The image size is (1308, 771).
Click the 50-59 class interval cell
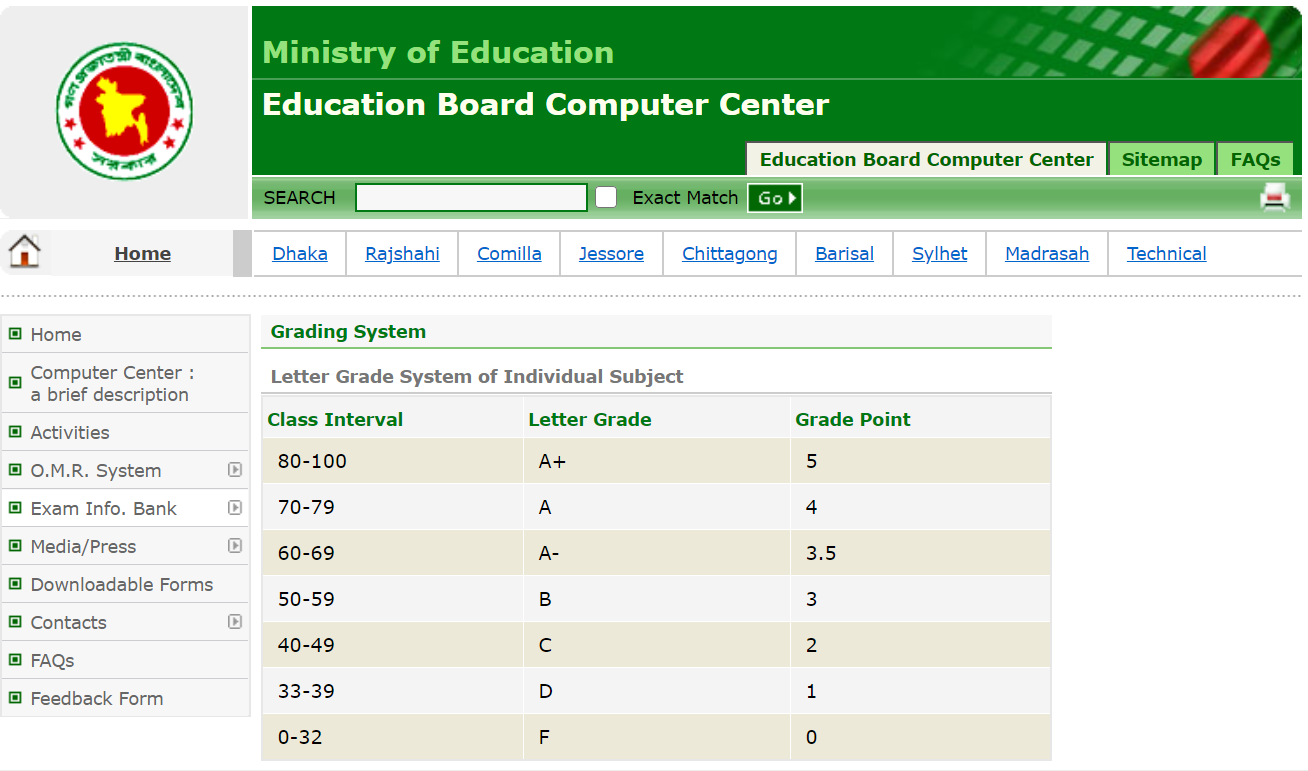392,599
